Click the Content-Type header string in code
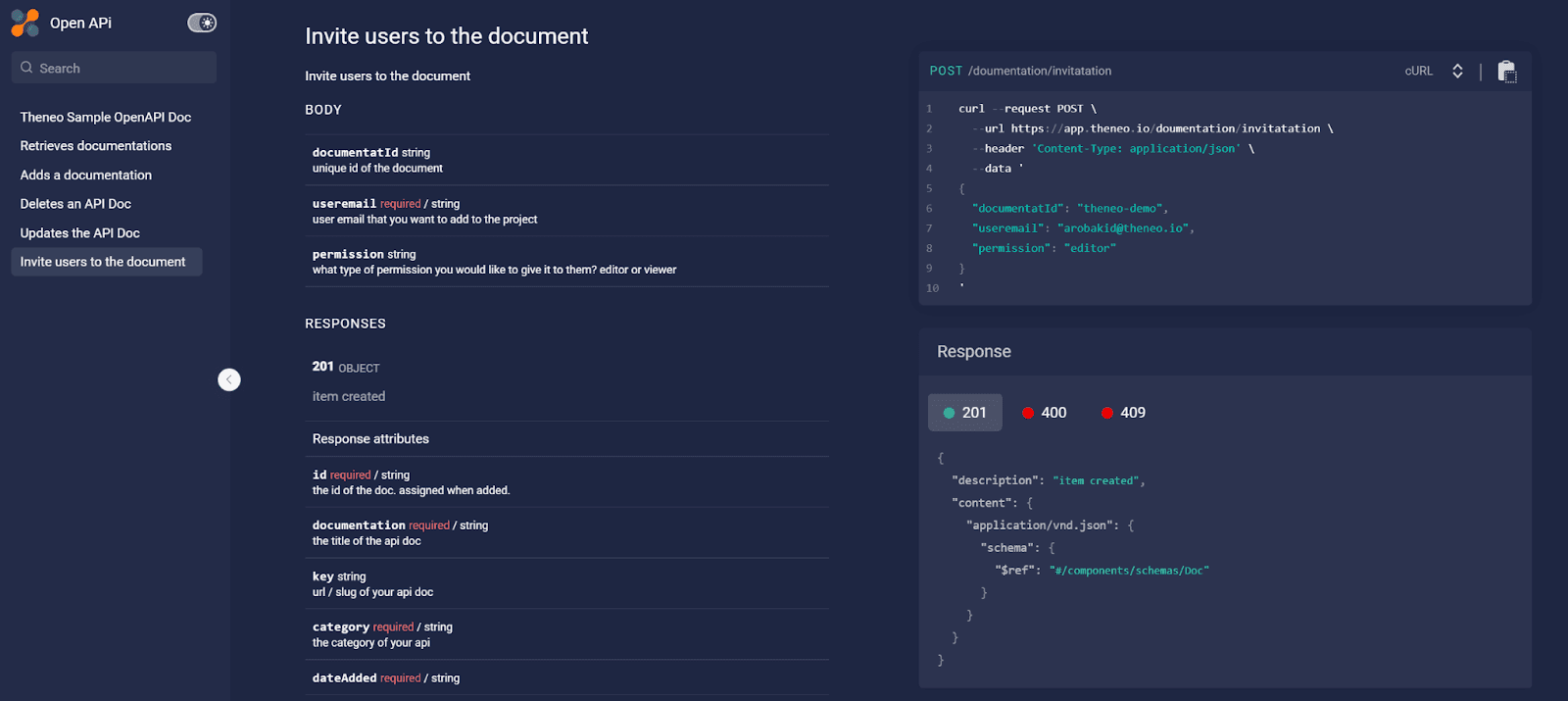The width and height of the screenshot is (1568, 701). pos(1137,149)
